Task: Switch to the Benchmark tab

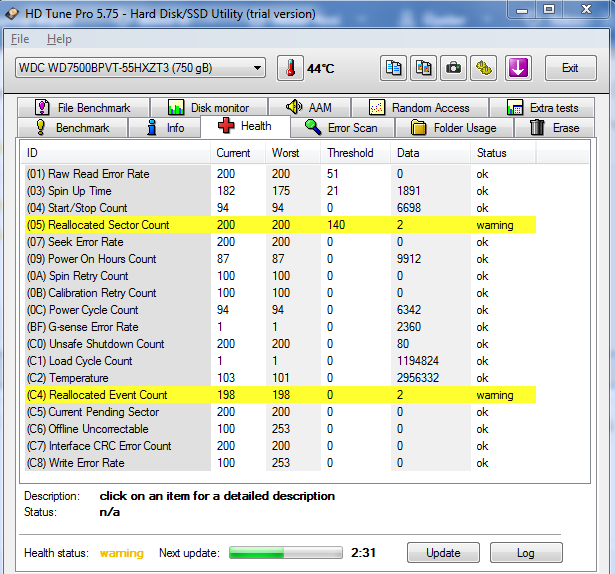Action: [x=73, y=128]
